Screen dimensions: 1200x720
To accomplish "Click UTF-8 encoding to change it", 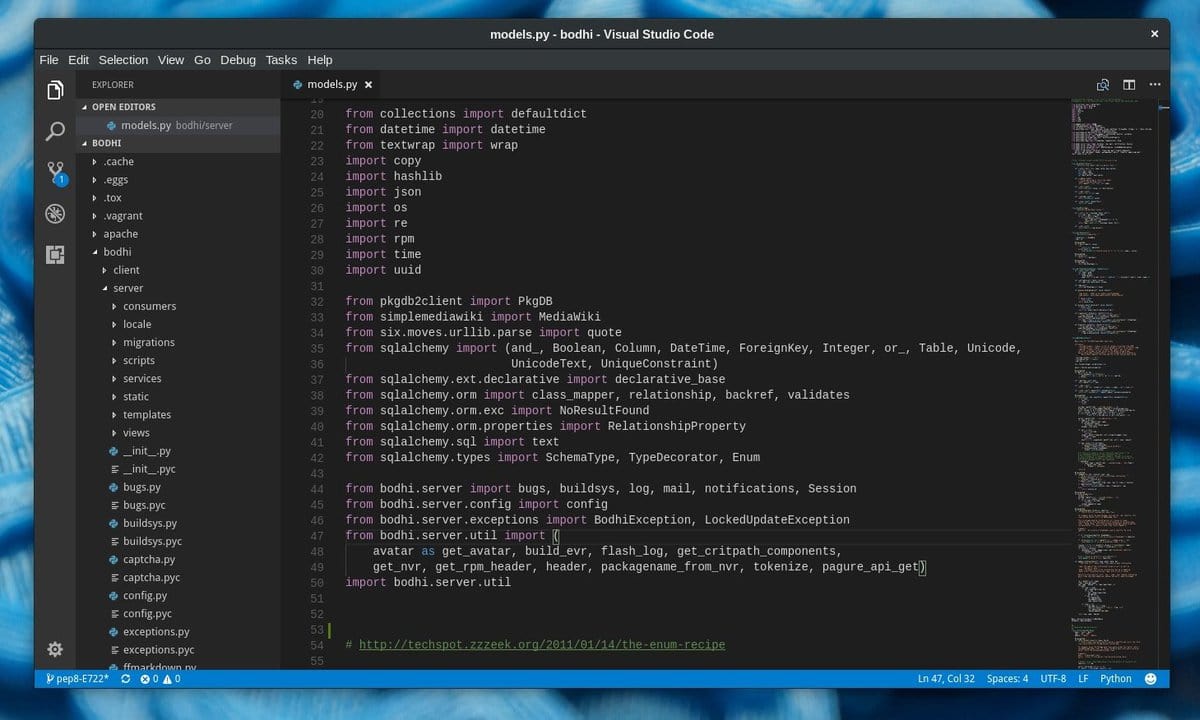I will tap(1053, 678).
